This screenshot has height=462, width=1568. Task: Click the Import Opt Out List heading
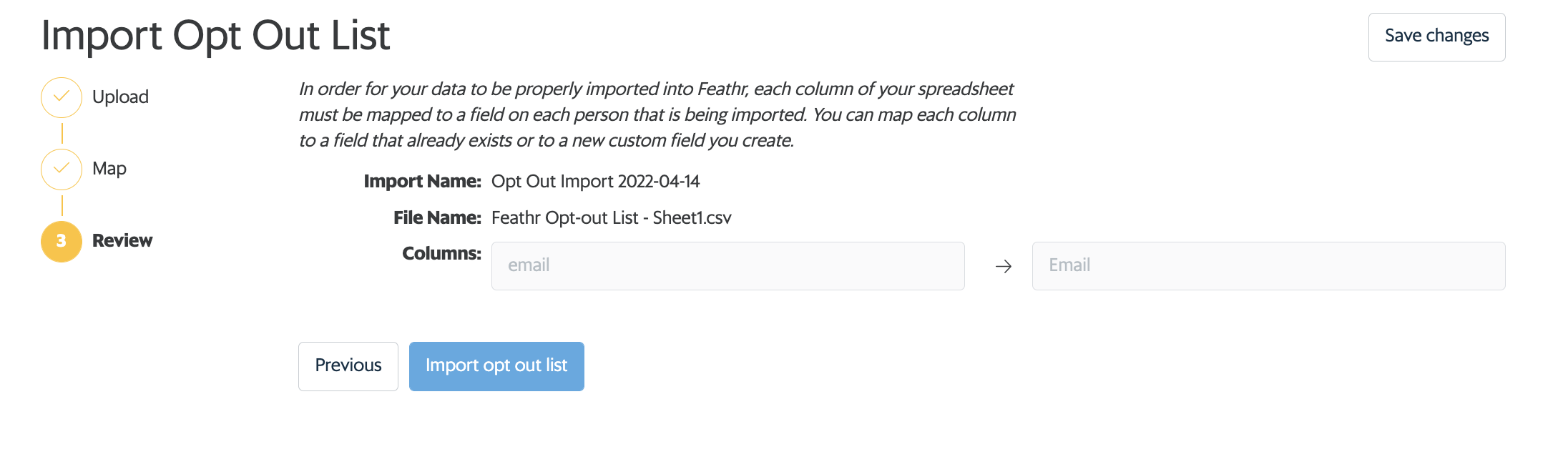coord(215,35)
